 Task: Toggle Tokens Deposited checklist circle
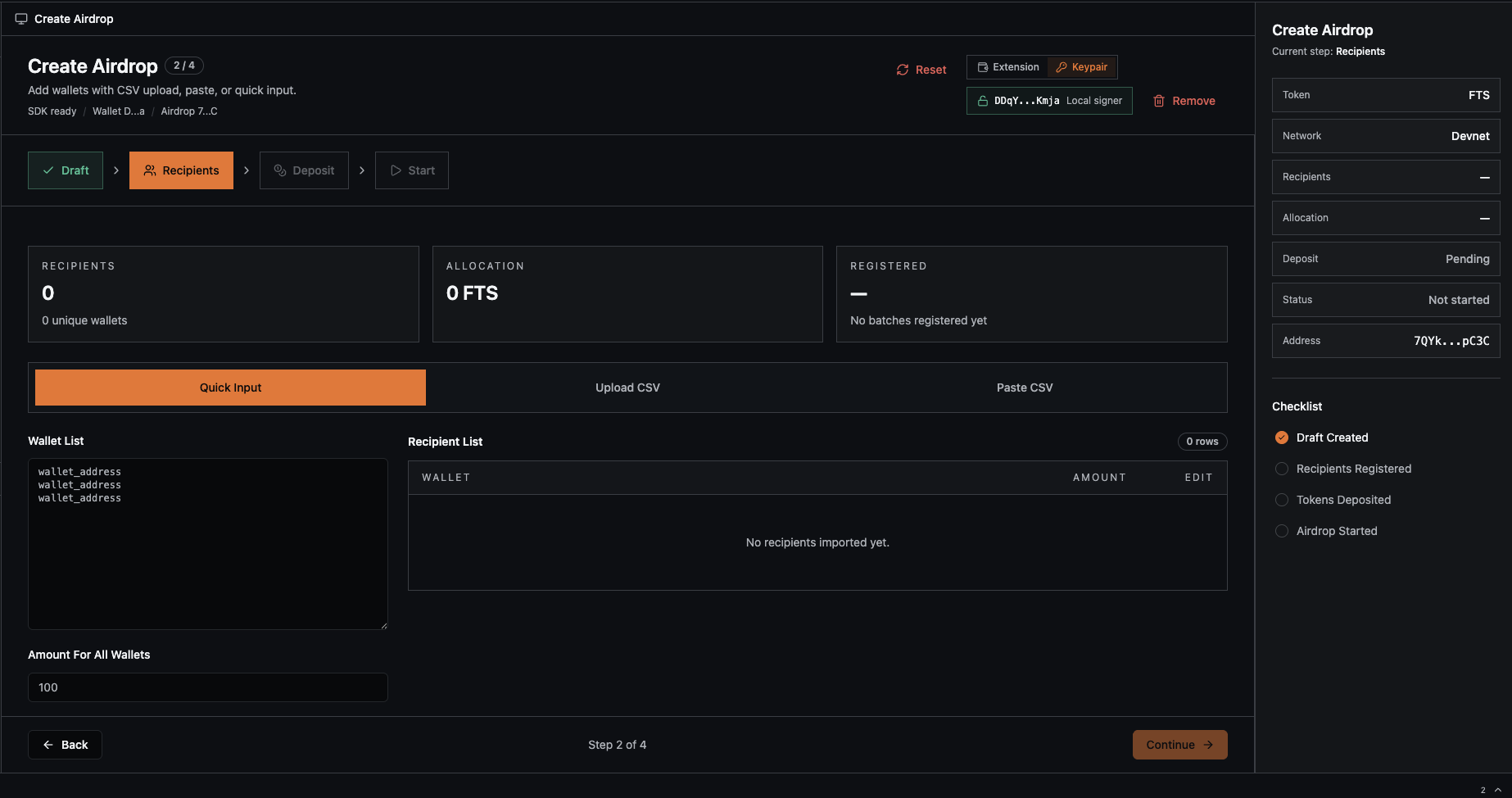click(x=1282, y=500)
